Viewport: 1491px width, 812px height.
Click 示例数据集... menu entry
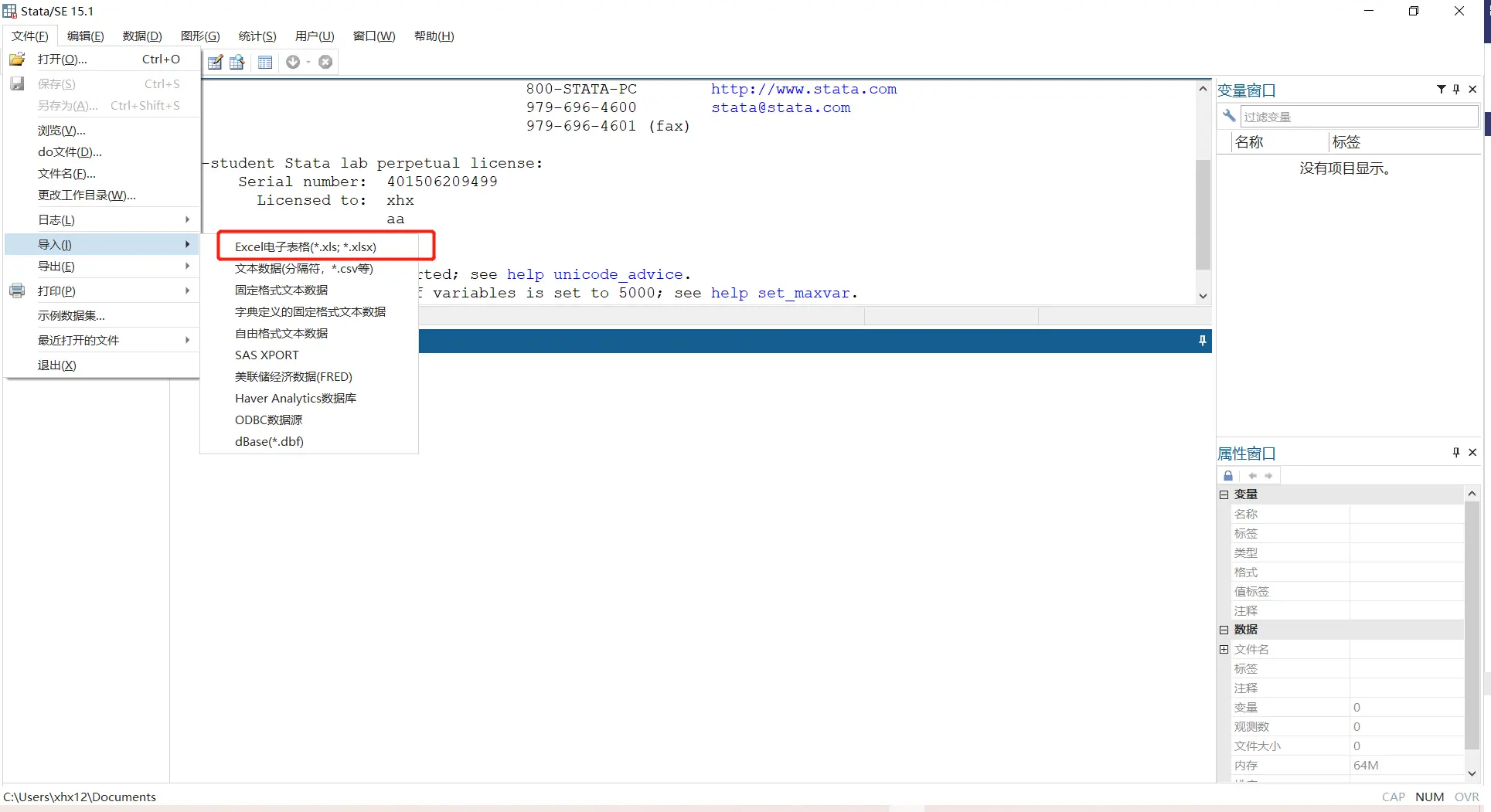tap(102, 316)
